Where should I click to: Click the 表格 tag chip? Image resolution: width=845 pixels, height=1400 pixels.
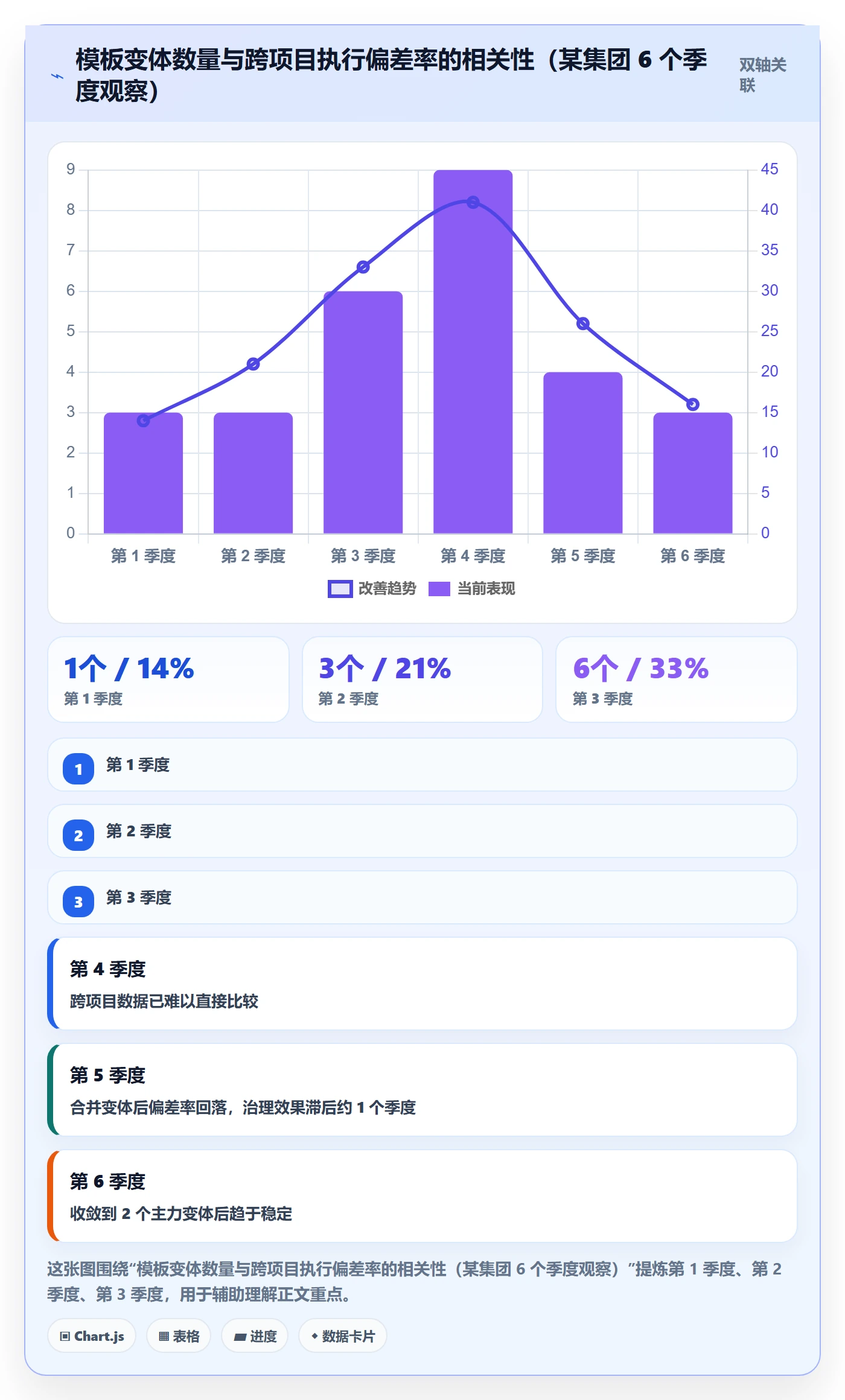click(x=179, y=1336)
